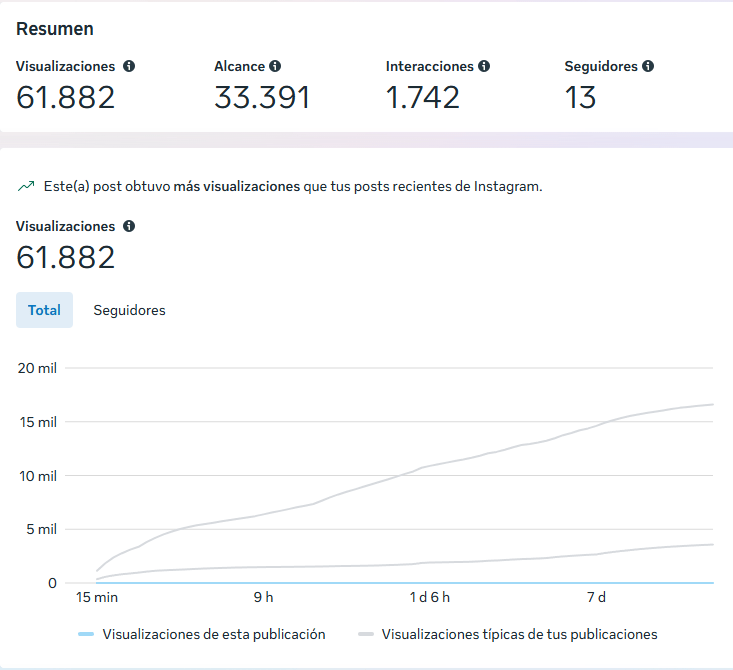The image size is (733, 670).
Task: Click the 1.742 Interacciones value
Action: [423, 98]
